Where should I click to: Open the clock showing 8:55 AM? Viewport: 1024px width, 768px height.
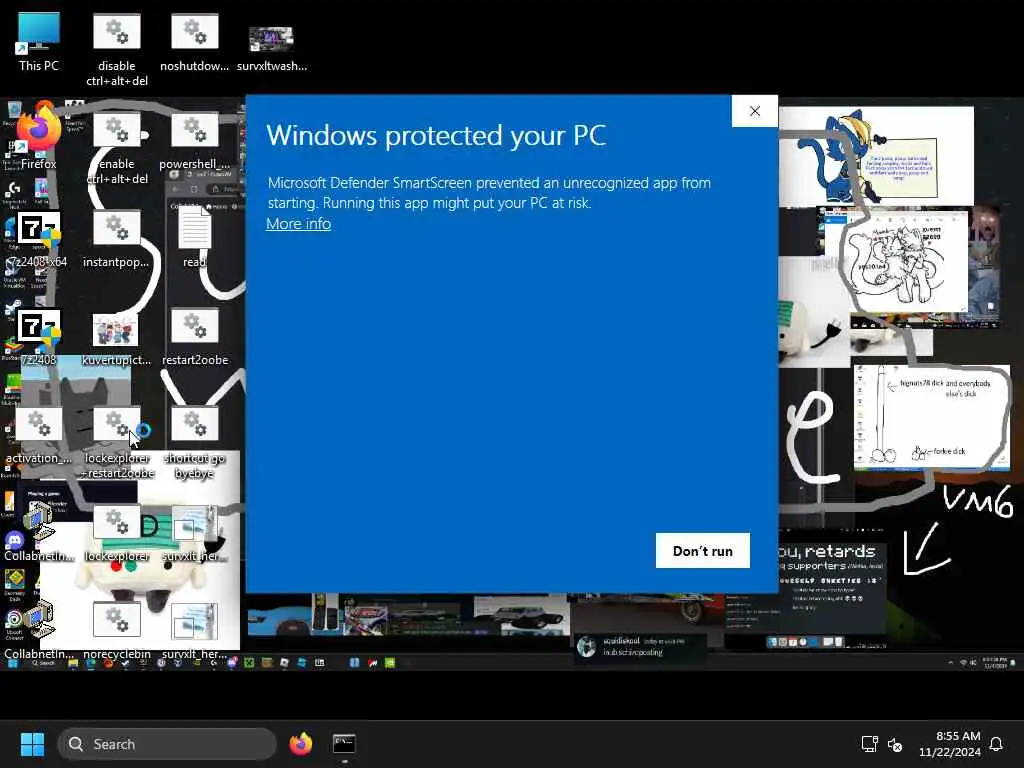tap(950, 744)
